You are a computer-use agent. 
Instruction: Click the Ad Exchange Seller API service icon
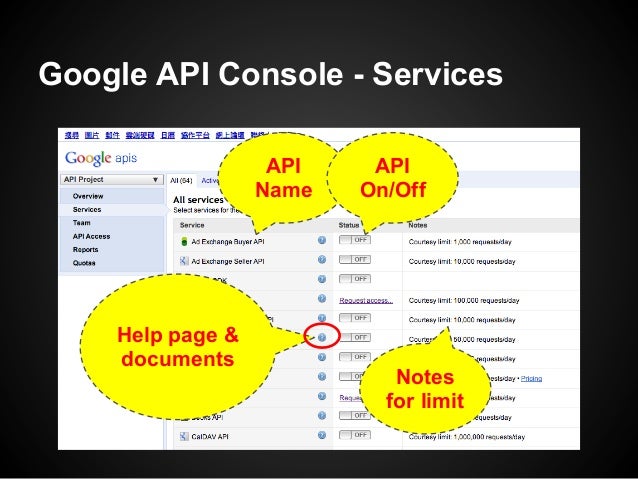click(184, 261)
